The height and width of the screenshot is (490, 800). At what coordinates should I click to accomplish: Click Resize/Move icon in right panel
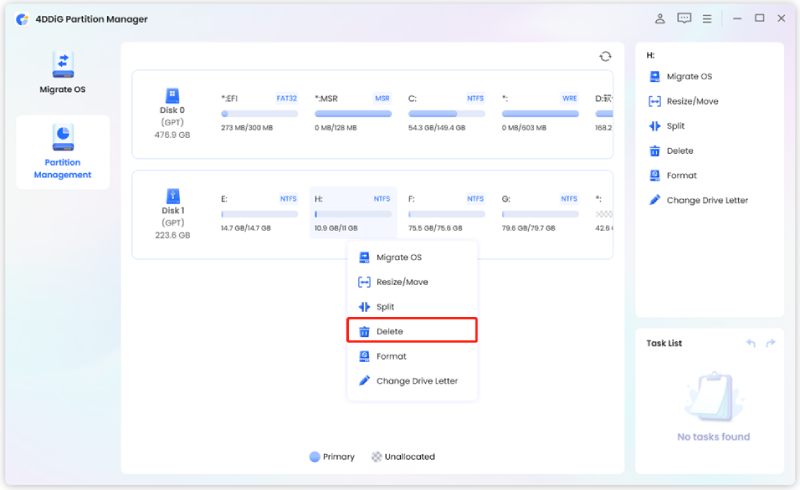[655, 101]
